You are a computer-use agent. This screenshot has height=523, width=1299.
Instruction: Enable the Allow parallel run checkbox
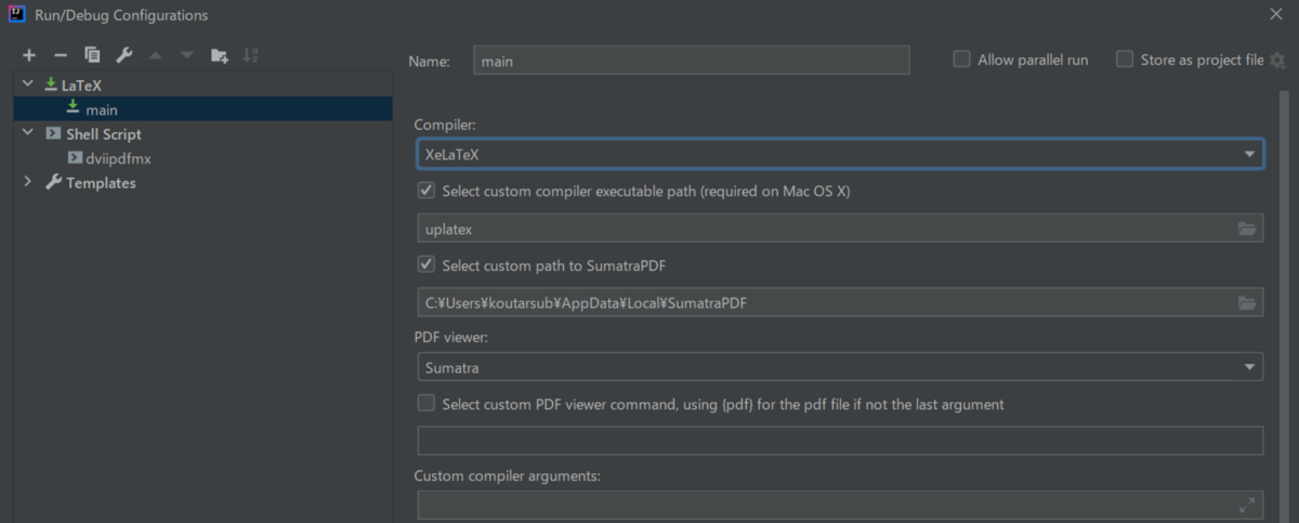click(x=962, y=60)
